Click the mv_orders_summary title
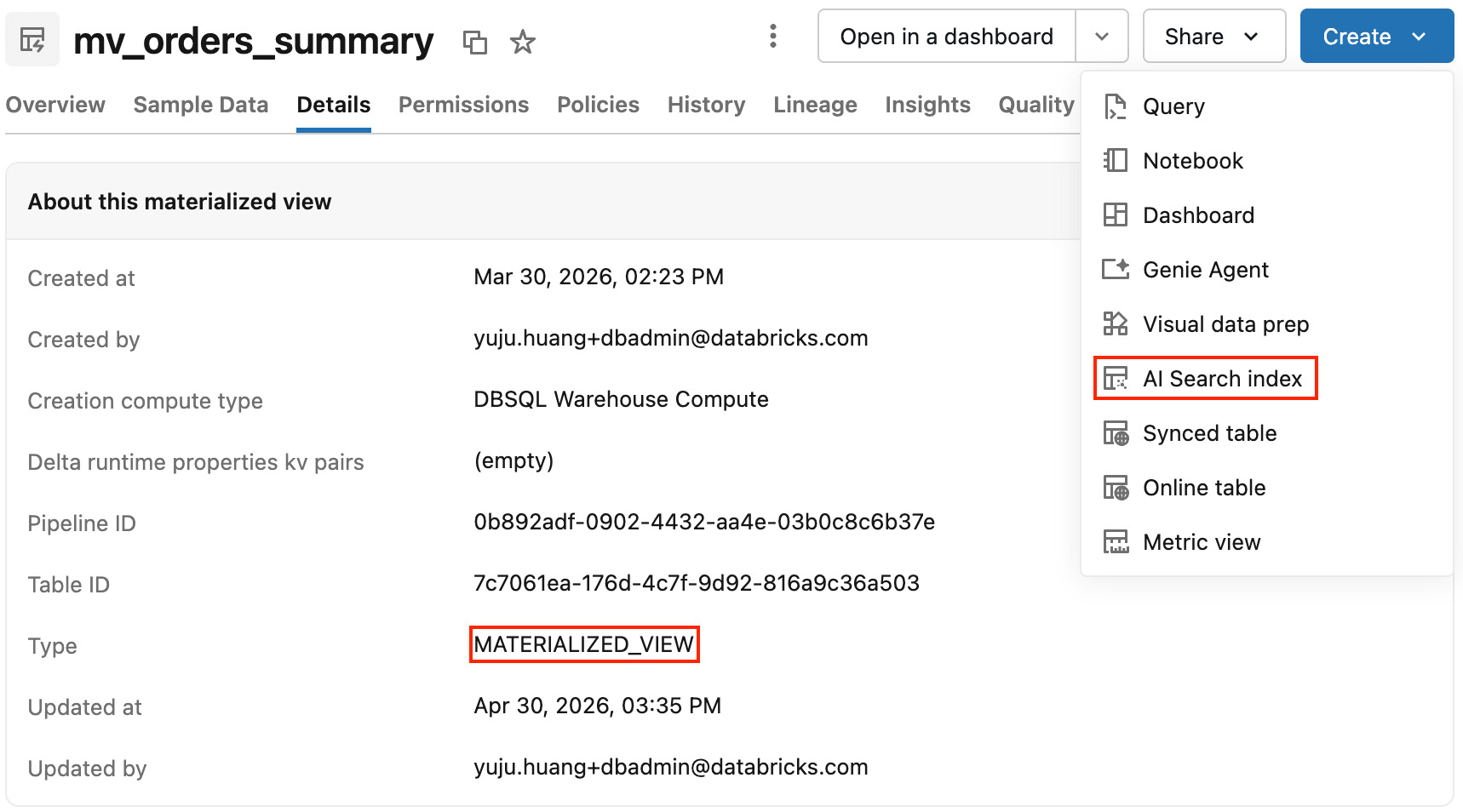Screen dimensions: 1463x812 (253, 41)
